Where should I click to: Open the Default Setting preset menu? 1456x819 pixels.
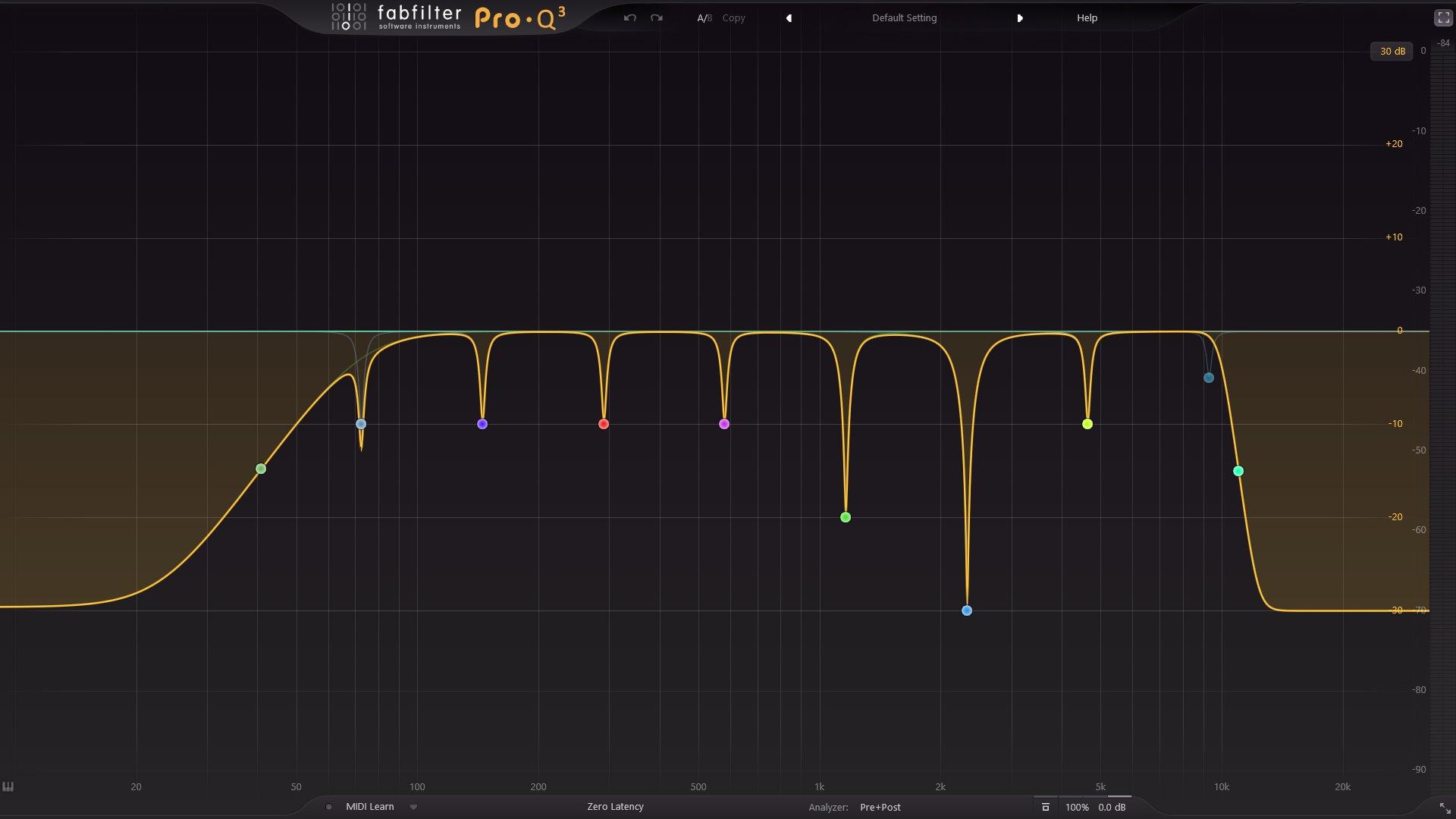tap(904, 18)
